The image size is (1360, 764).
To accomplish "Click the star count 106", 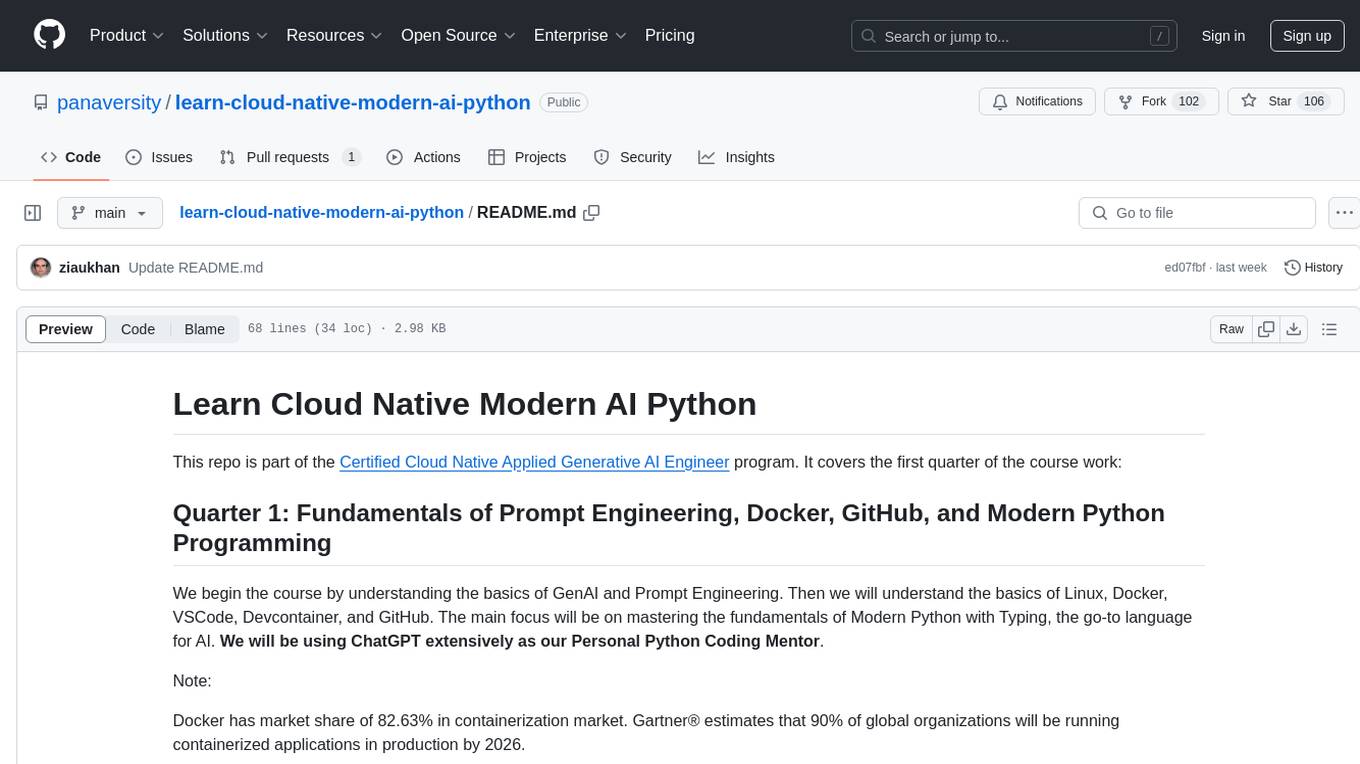I will click(x=1314, y=102).
